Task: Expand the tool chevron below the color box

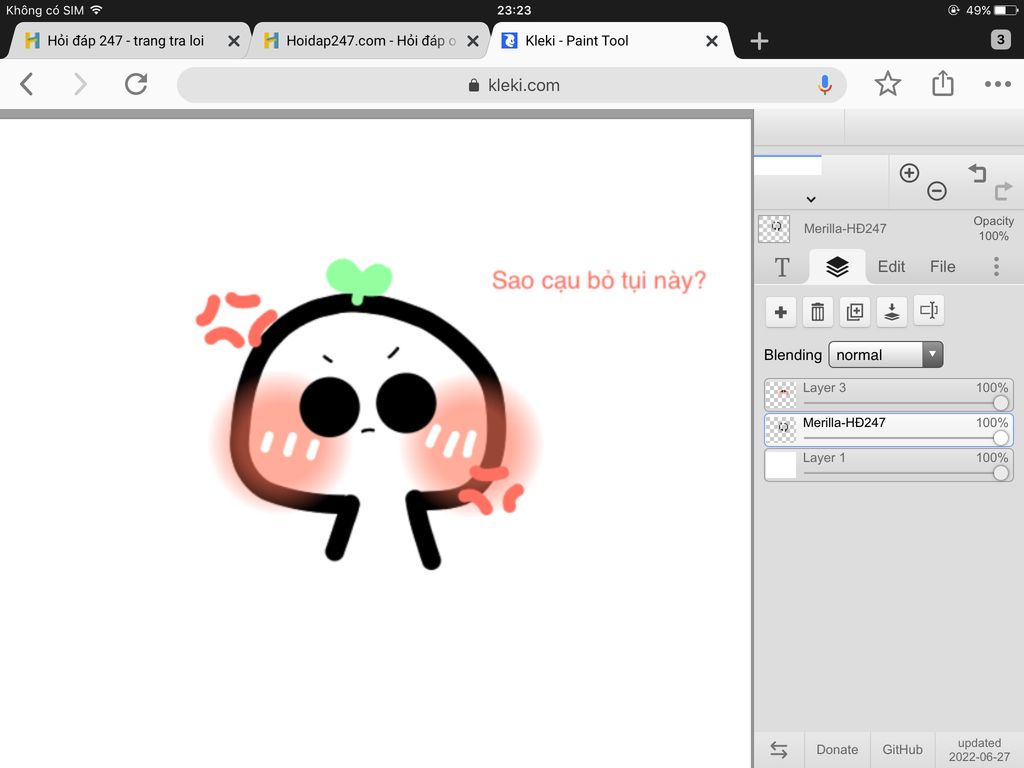Action: tap(810, 199)
